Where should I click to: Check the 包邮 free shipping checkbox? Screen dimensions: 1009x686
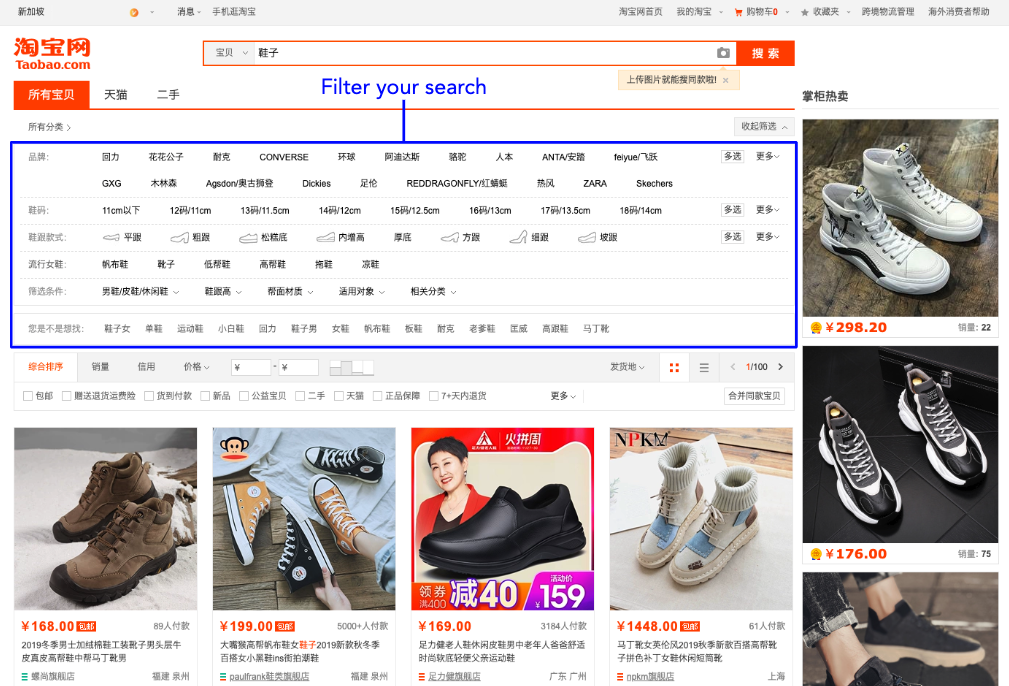[x=28, y=396]
